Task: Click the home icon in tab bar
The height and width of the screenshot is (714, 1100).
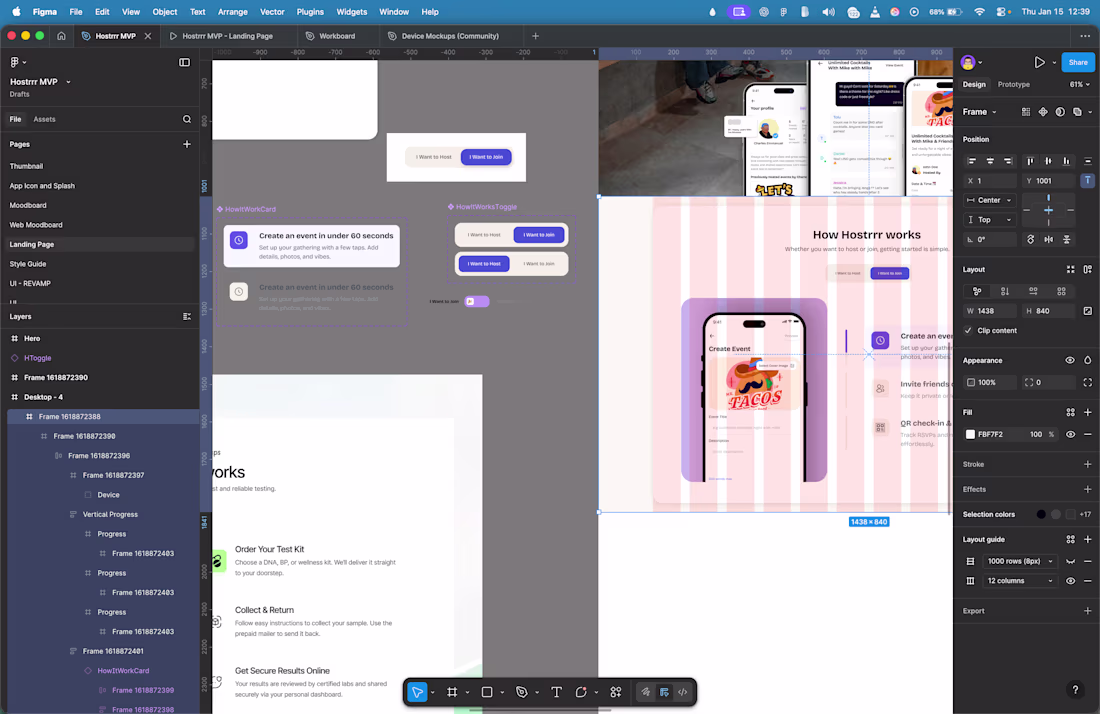Action: point(61,36)
